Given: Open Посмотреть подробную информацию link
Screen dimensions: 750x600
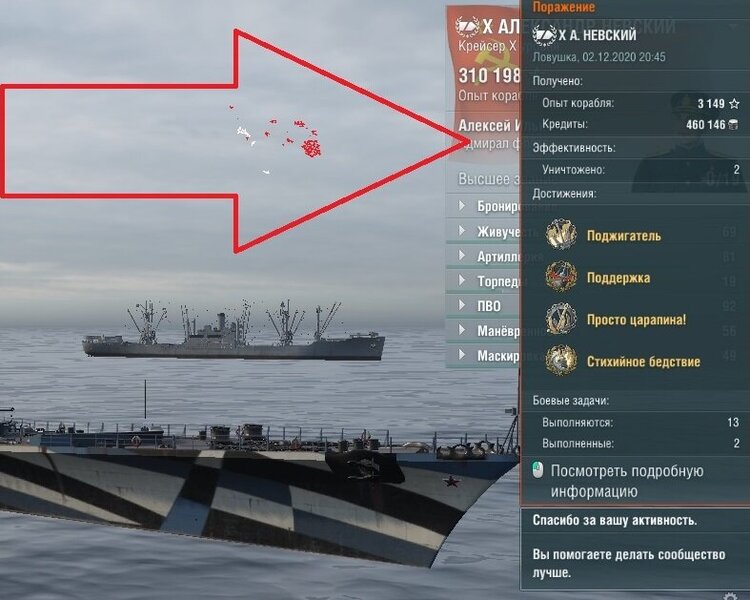Looking at the screenshot, I should (x=627, y=481).
